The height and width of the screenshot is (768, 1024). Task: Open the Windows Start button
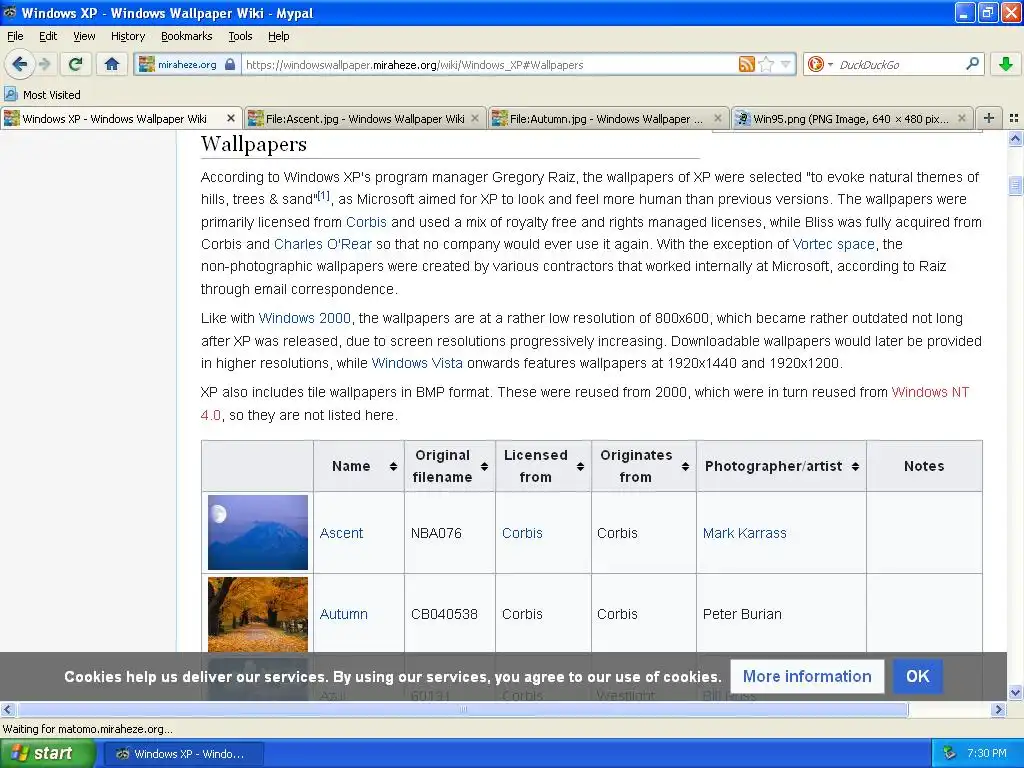[48, 754]
